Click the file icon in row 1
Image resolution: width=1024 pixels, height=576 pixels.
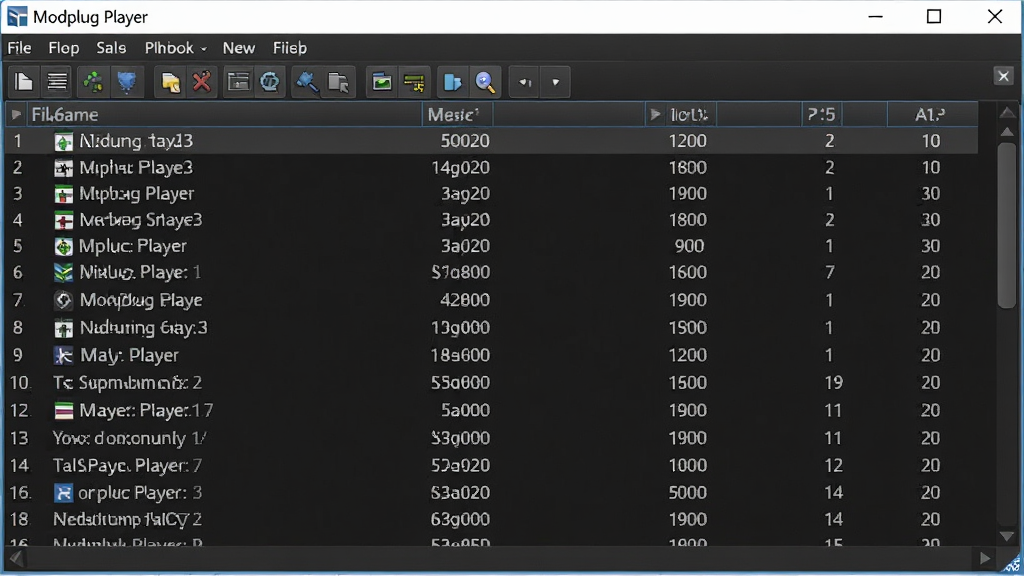point(63,142)
